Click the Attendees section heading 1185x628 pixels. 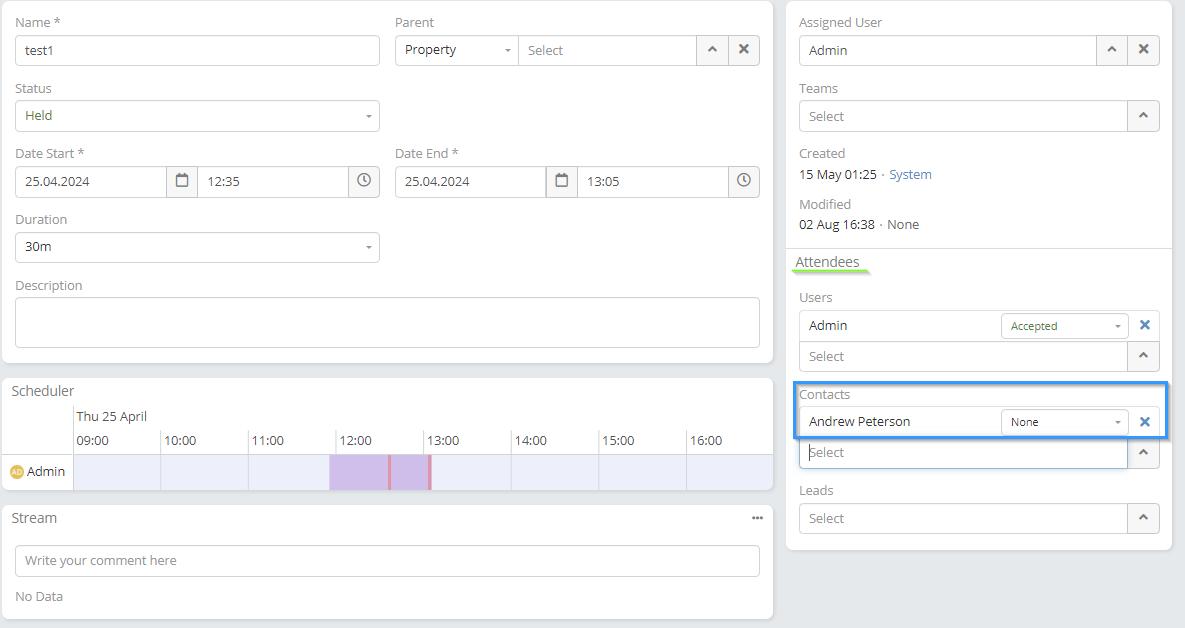(827, 262)
